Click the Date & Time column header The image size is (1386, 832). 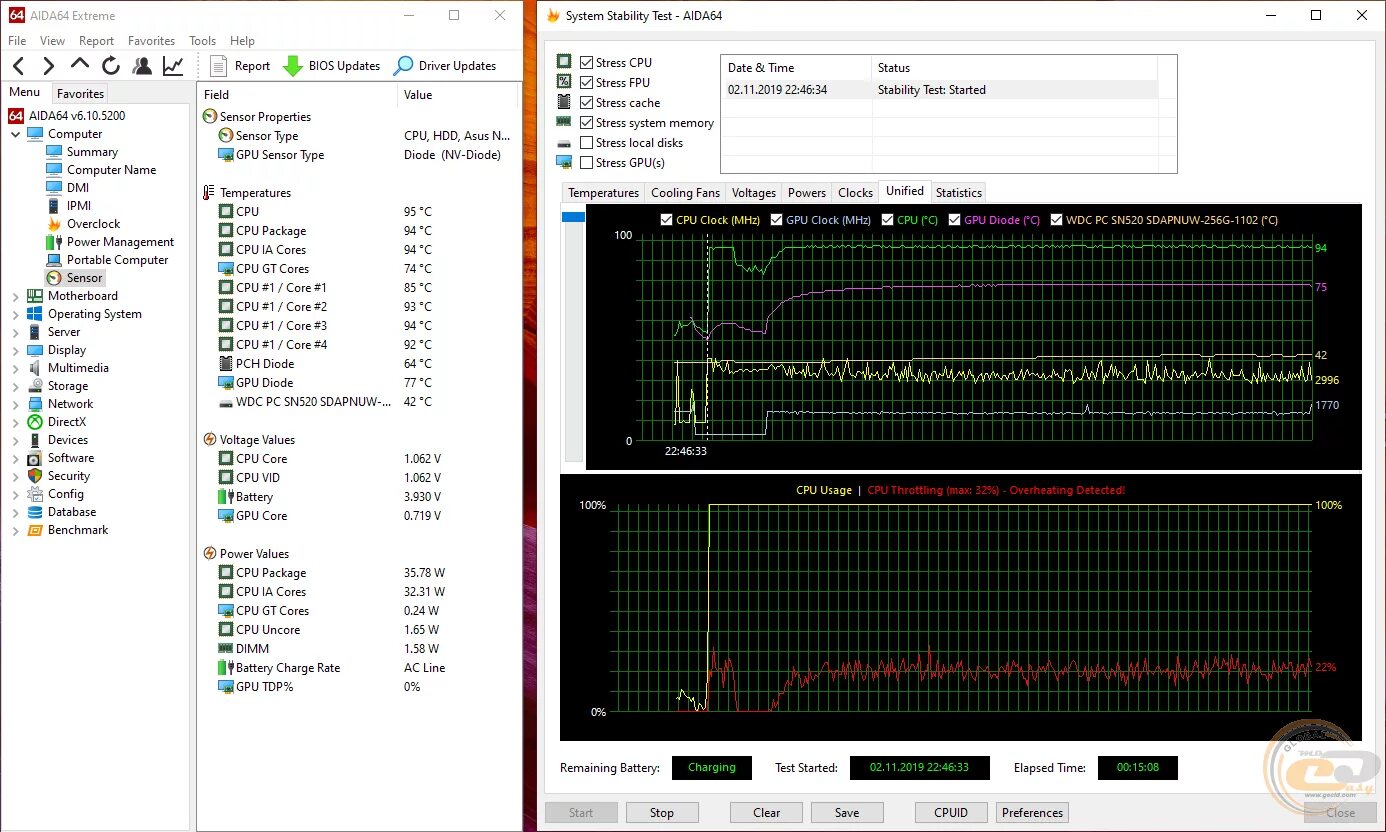(x=796, y=68)
